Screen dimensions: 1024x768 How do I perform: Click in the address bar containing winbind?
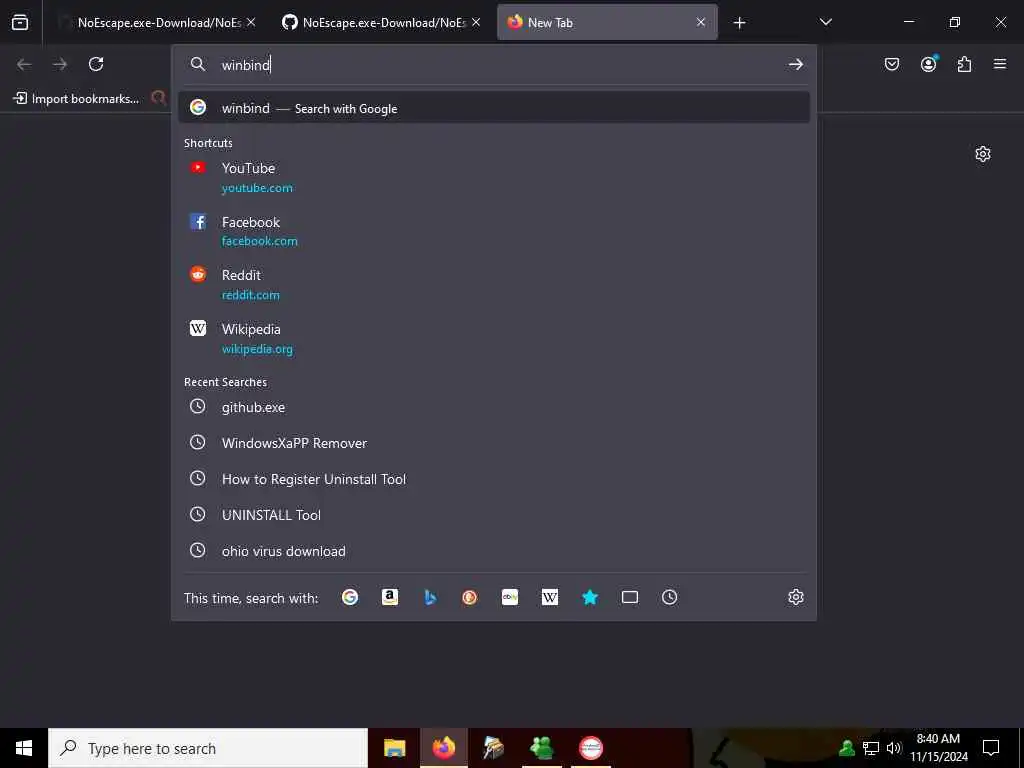[496, 65]
